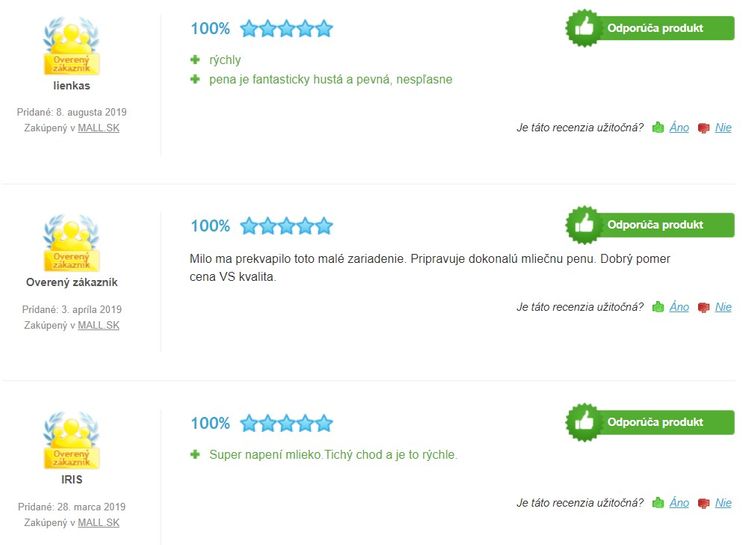Click Odporúča produkt badge in first review
This screenshot has width=750, height=545.
tap(651, 28)
